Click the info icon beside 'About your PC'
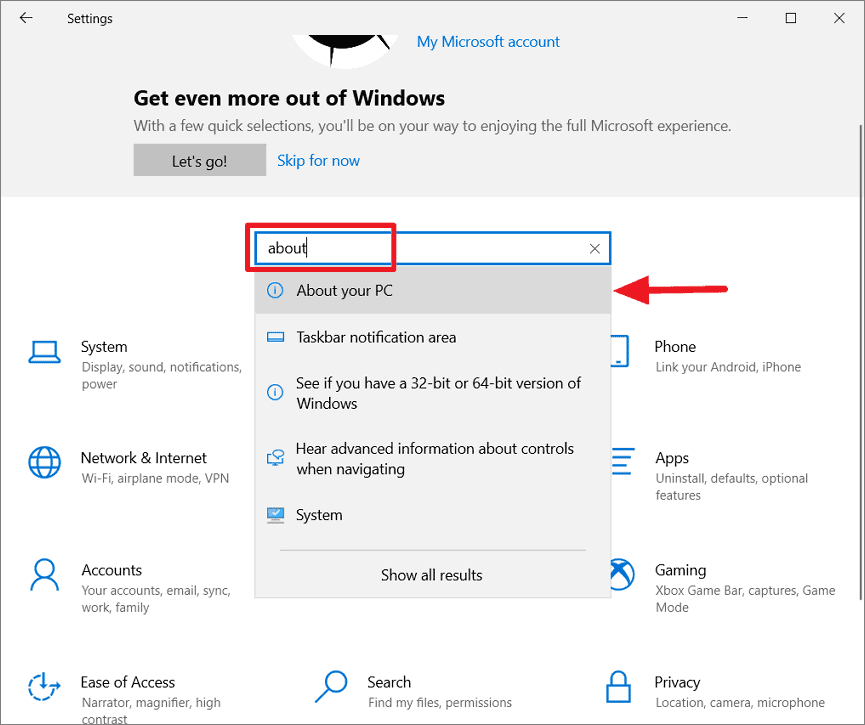 (275, 290)
